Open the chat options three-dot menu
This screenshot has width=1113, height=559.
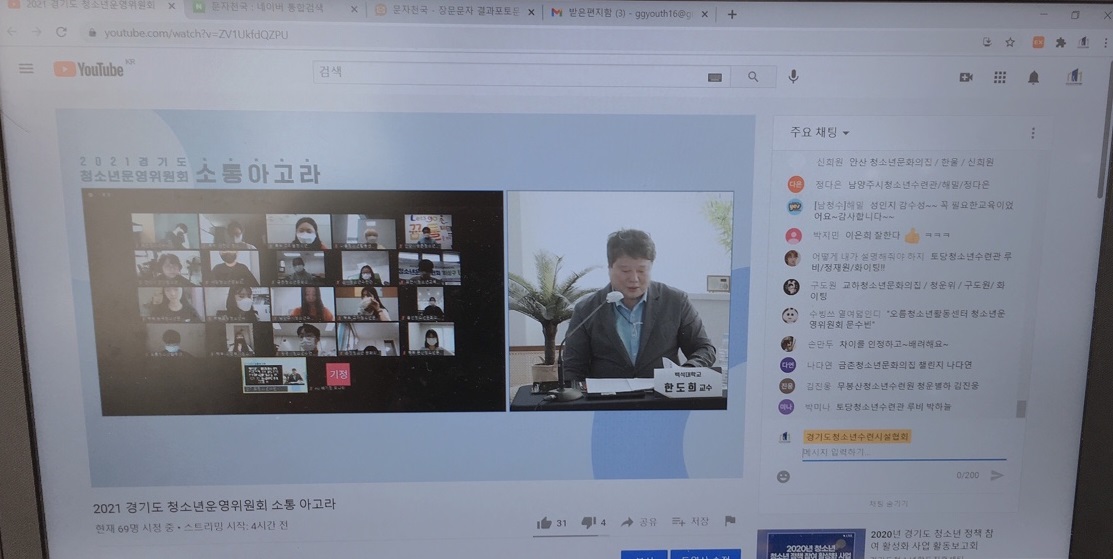tap(1033, 133)
